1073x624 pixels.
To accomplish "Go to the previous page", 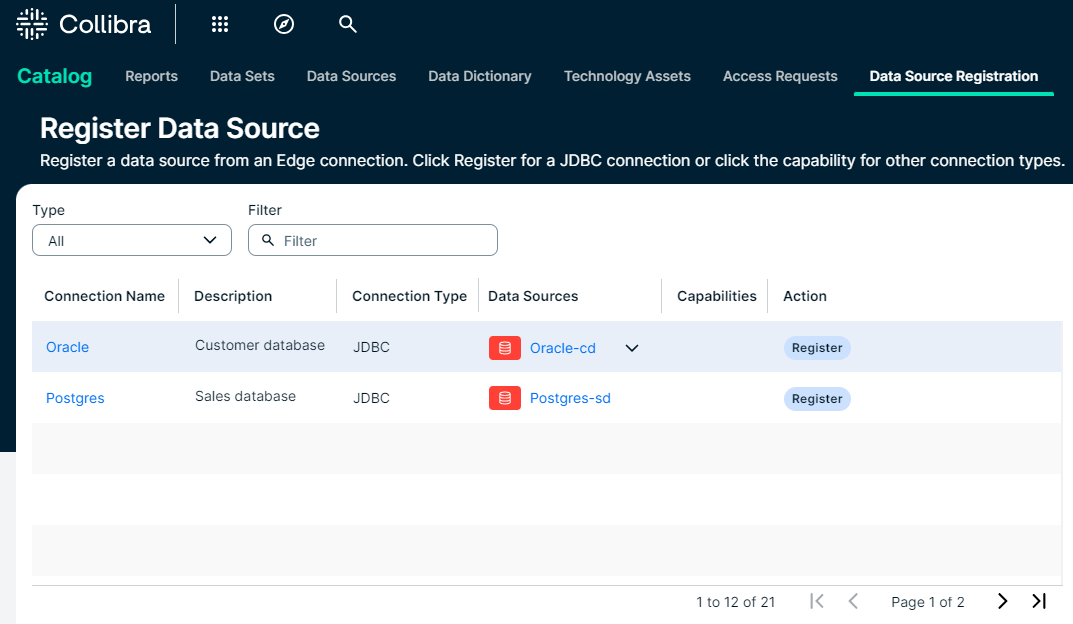I will click(x=853, y=601).
